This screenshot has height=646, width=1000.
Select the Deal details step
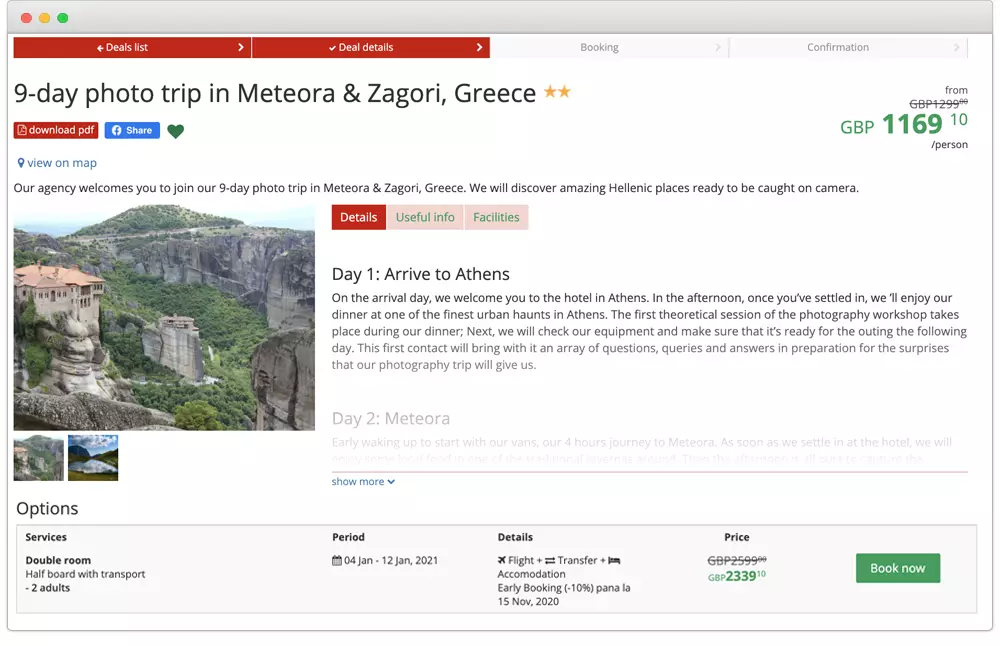(369, 47)
